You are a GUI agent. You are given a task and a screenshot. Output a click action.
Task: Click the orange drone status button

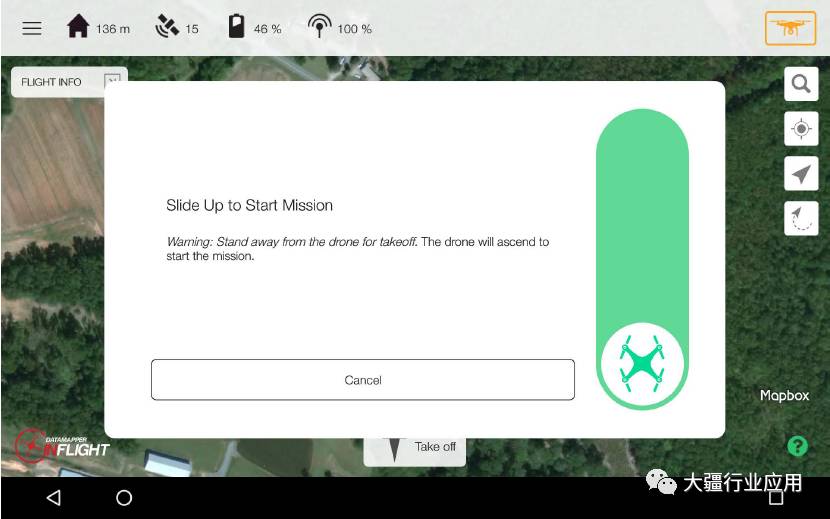790,28
